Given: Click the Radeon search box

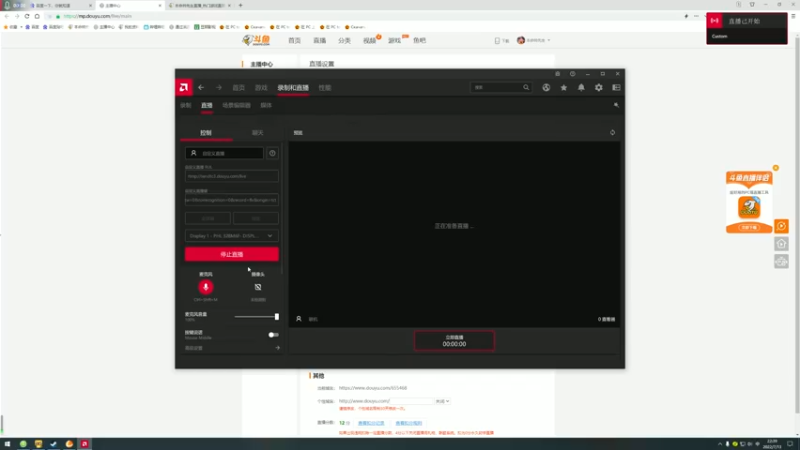Looking at the screenshot, I should pyautogui.click(x=500, y=87).
